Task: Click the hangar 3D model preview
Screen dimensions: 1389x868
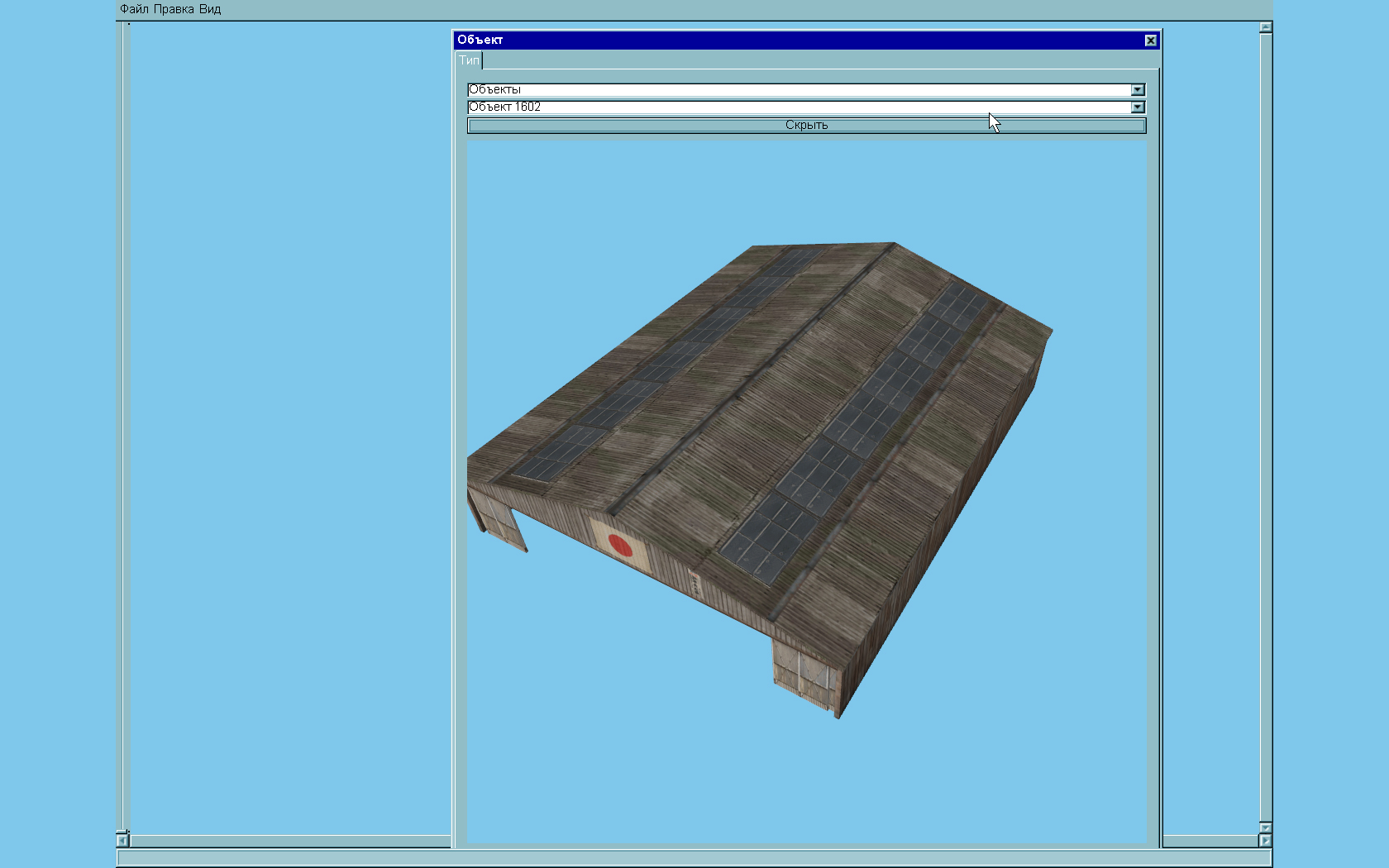Action: [759, 479]
